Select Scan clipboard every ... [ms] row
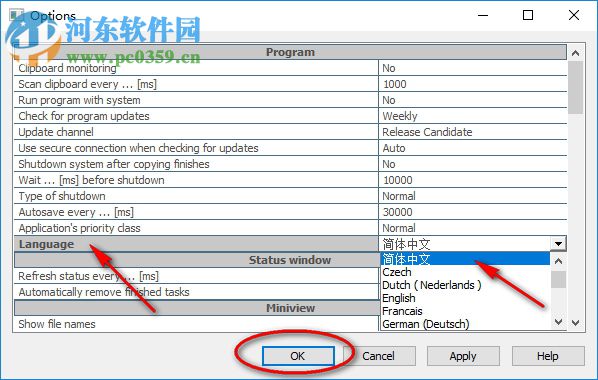 coord(196,84)
